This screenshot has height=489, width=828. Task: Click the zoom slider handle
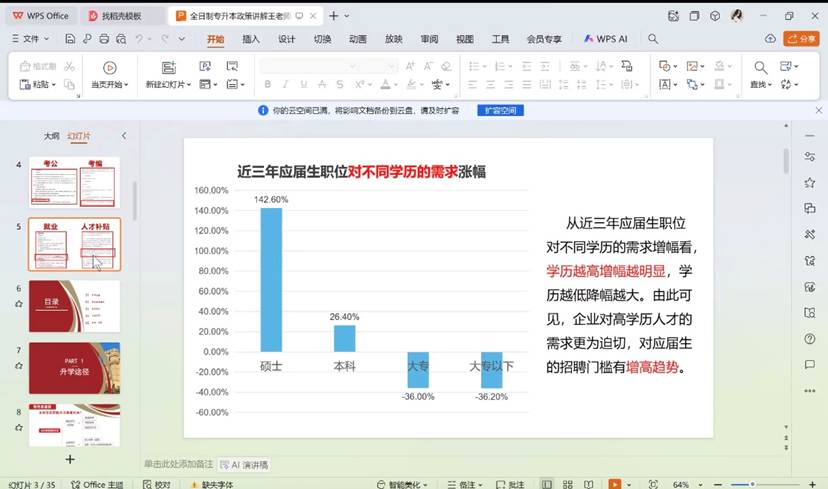[x=752, y=484]
